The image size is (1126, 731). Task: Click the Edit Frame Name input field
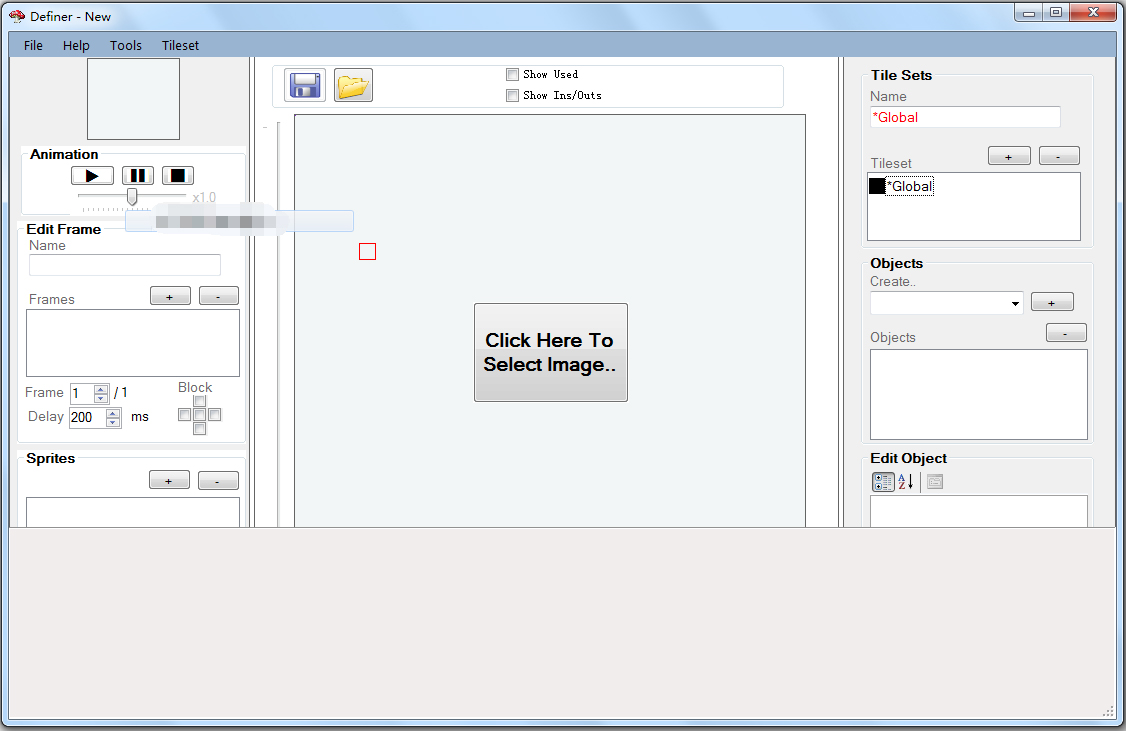[125, 265]
